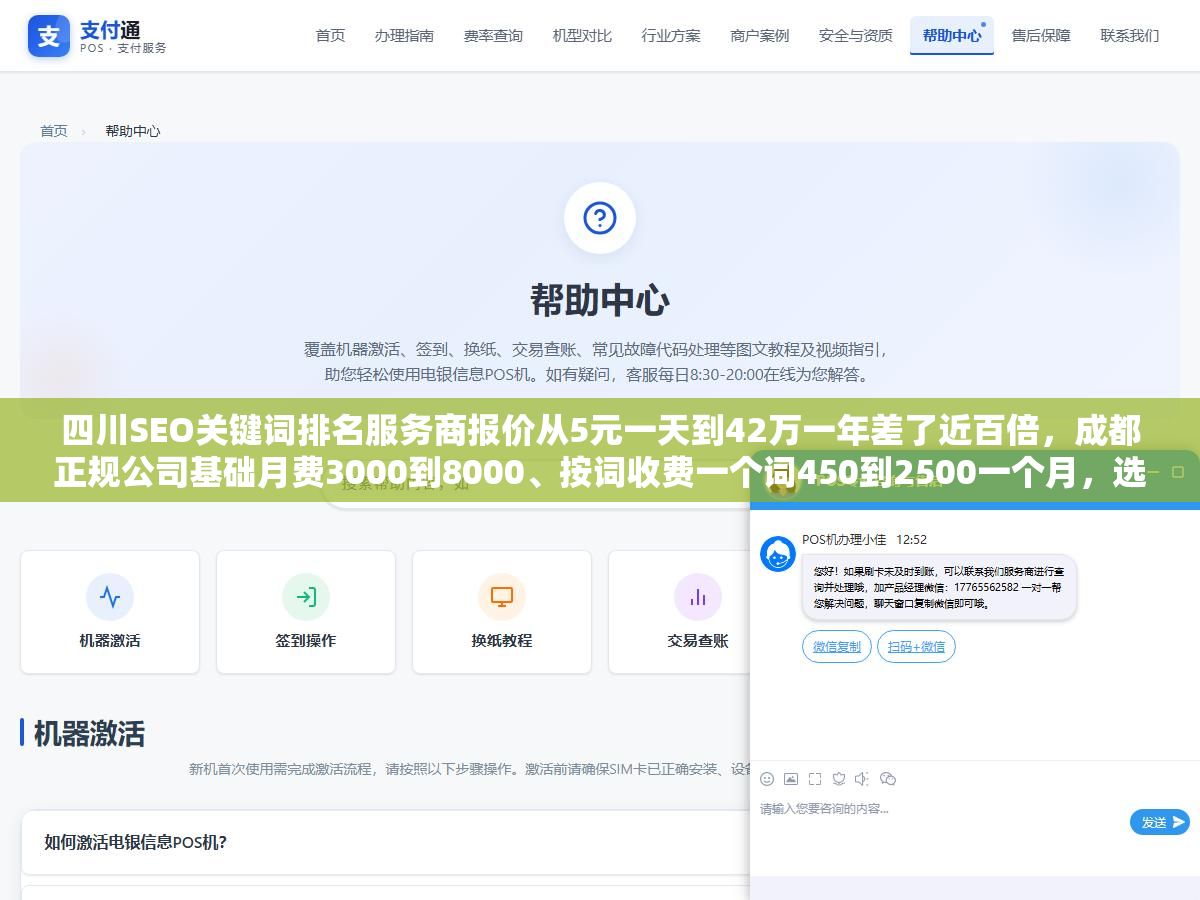Select 帮助中心 navigation tab

pos(952,35)
